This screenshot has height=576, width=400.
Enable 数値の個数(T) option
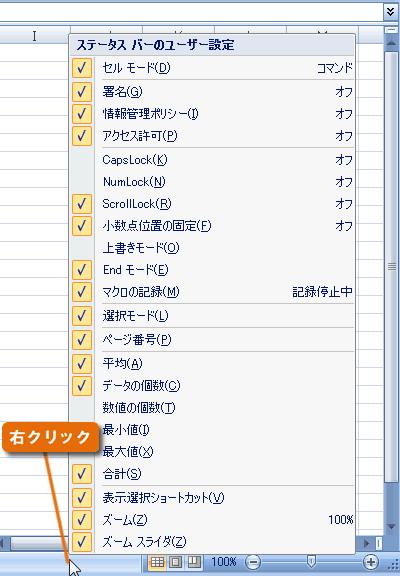pos(212,408)
